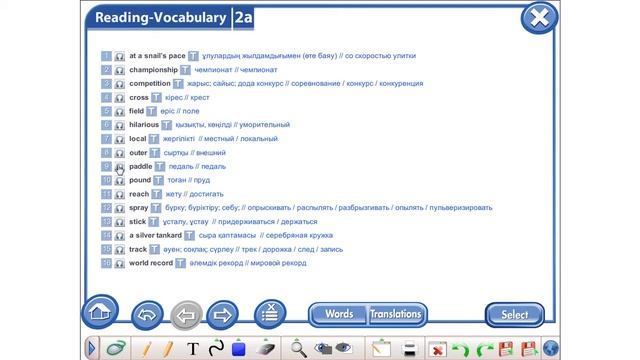Click the greyed previous page arrow
This screenshot has height=360, width=640.
tap(186, 315)
